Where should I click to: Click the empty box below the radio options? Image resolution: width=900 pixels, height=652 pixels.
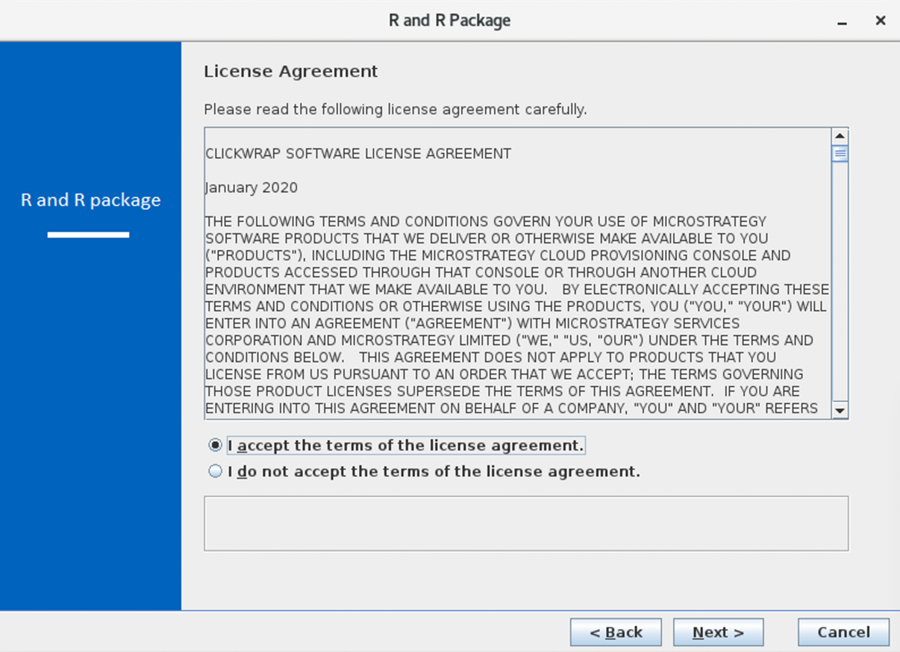point(525,523)
